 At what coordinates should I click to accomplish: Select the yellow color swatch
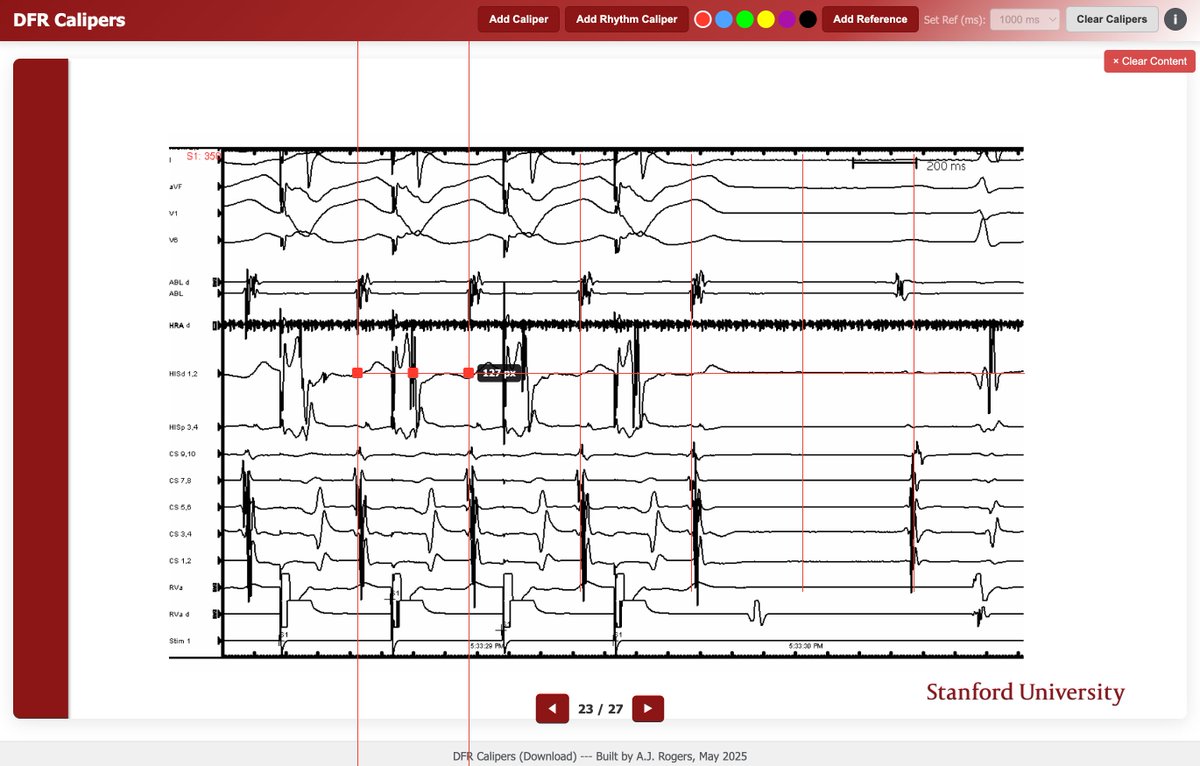pyautogui.click(x=766, y=19)
